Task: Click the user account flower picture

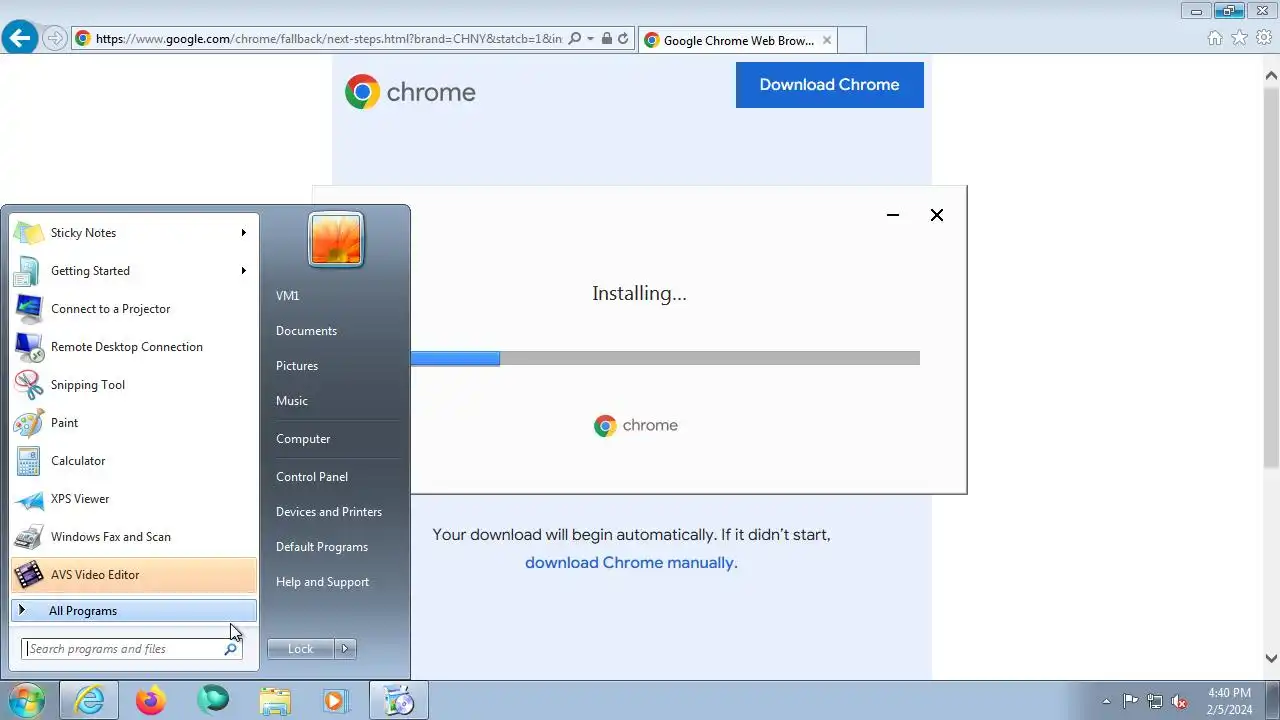Action: pos(336,240)
